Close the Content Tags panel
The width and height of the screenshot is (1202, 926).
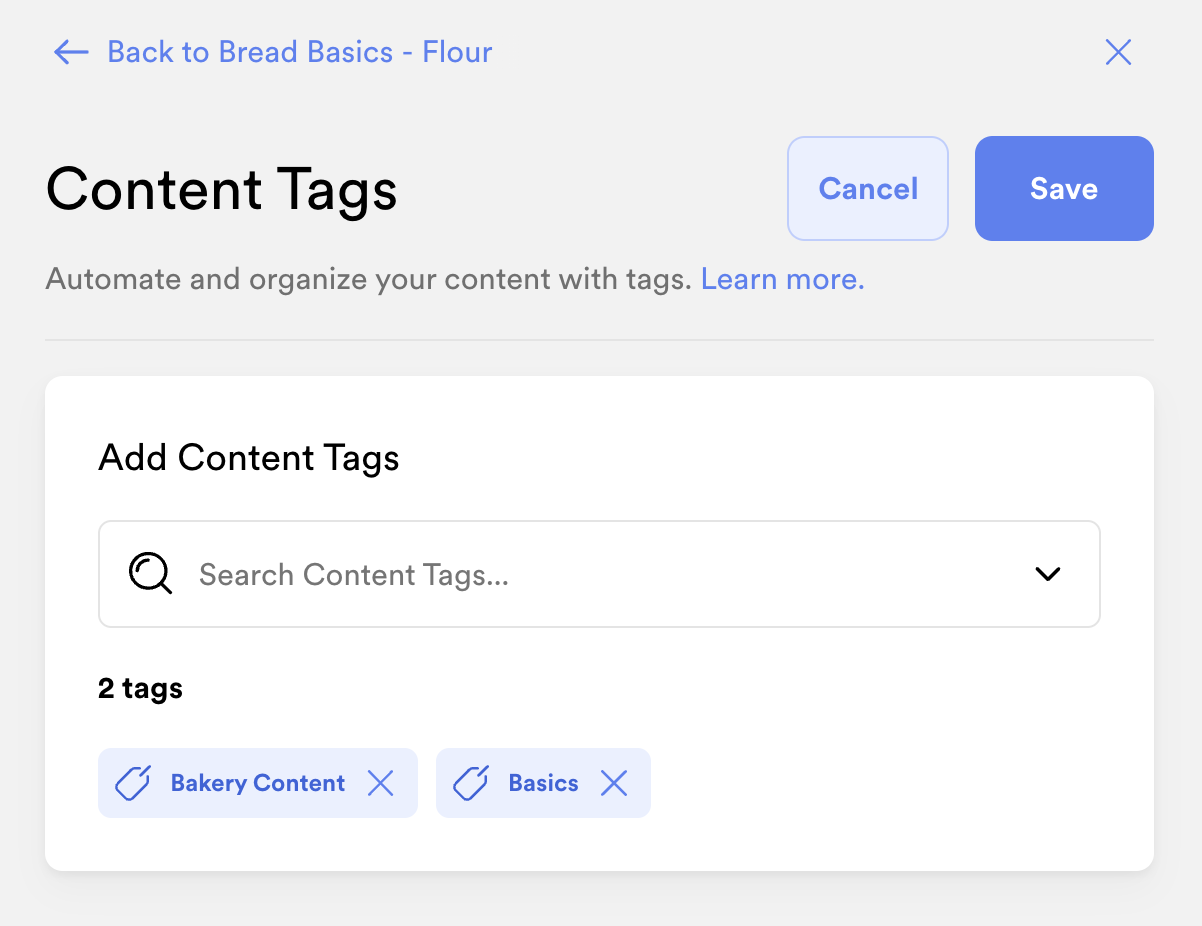coord(1118,52)
